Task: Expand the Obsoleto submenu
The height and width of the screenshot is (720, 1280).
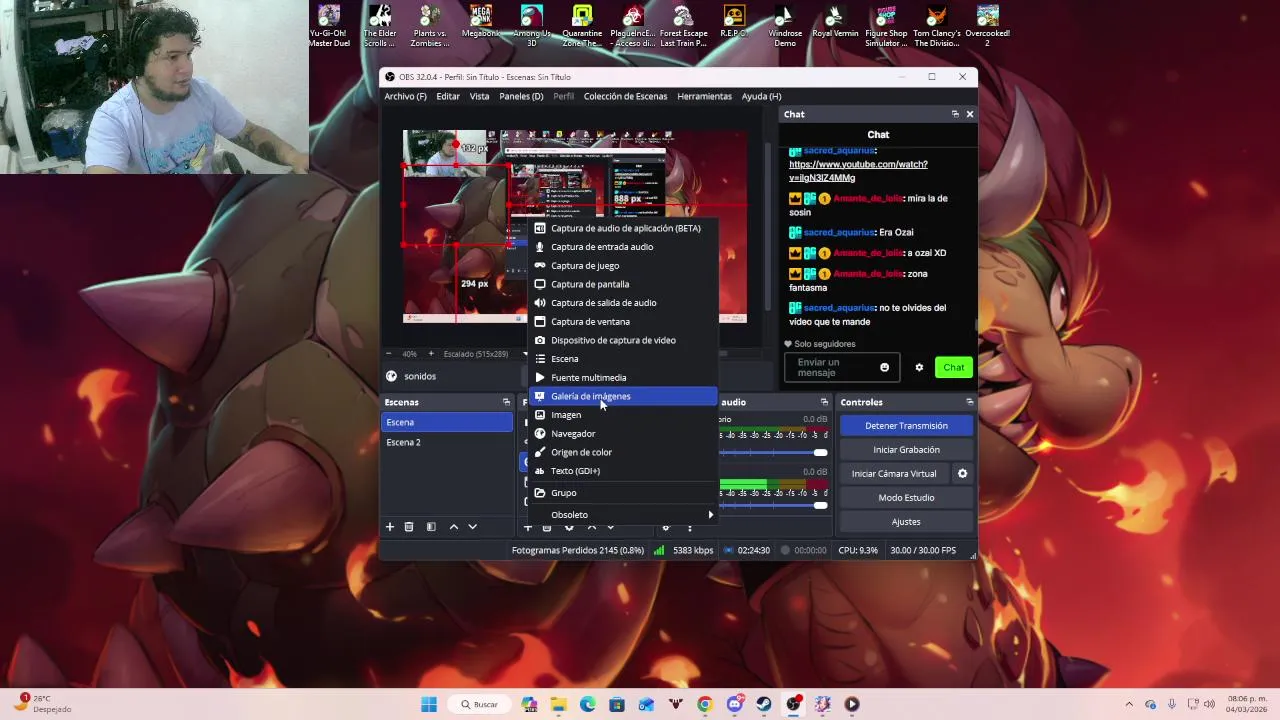Action: click(x=623, y=515)
